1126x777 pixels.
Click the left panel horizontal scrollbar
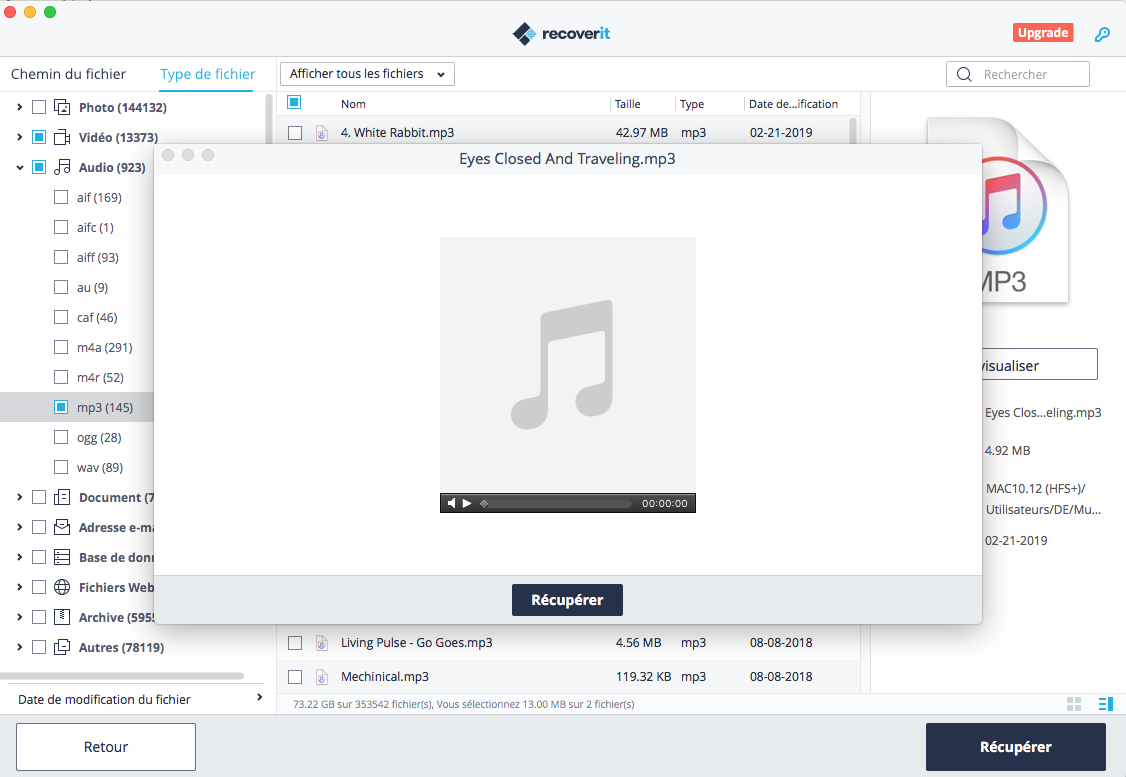(122, 676)
